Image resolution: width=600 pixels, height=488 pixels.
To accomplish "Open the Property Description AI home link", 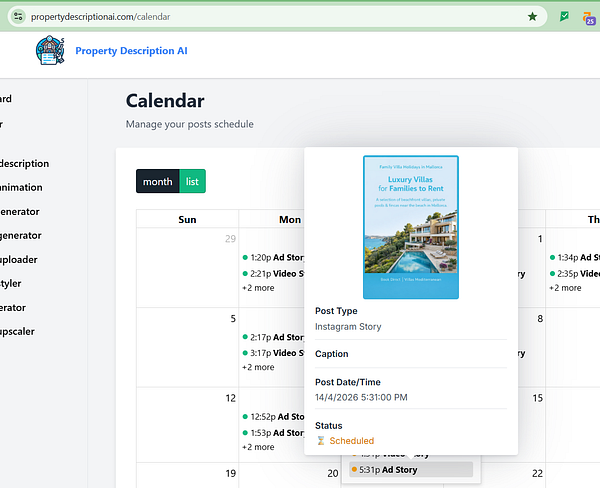I will point(131,51).
